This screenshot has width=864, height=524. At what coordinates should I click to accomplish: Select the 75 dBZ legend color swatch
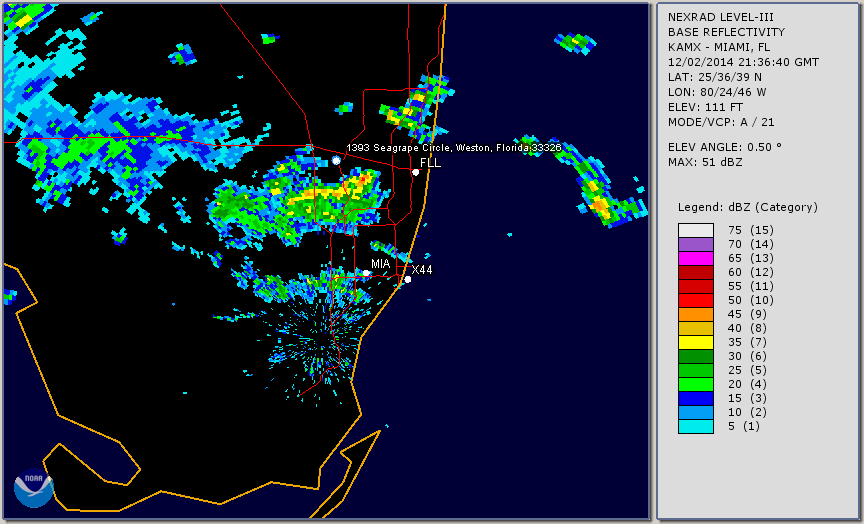coord(696,230)
